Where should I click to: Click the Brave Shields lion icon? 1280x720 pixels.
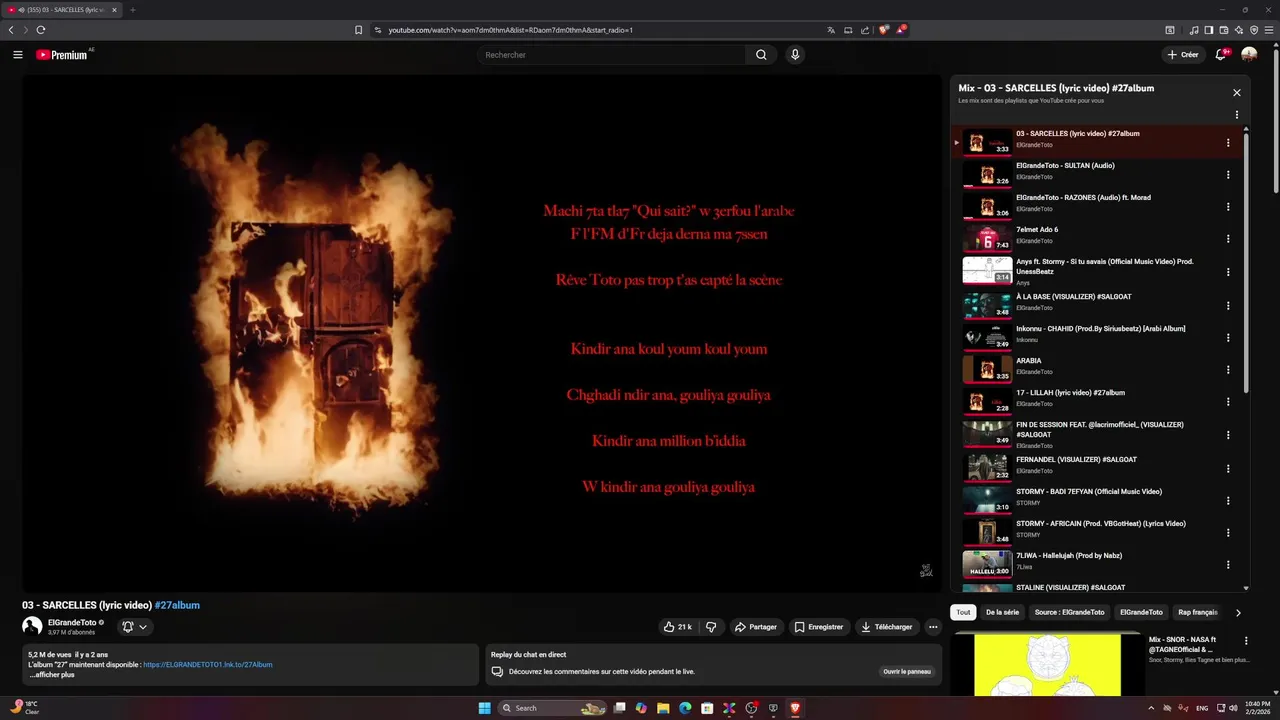click(x=883, y=30)
